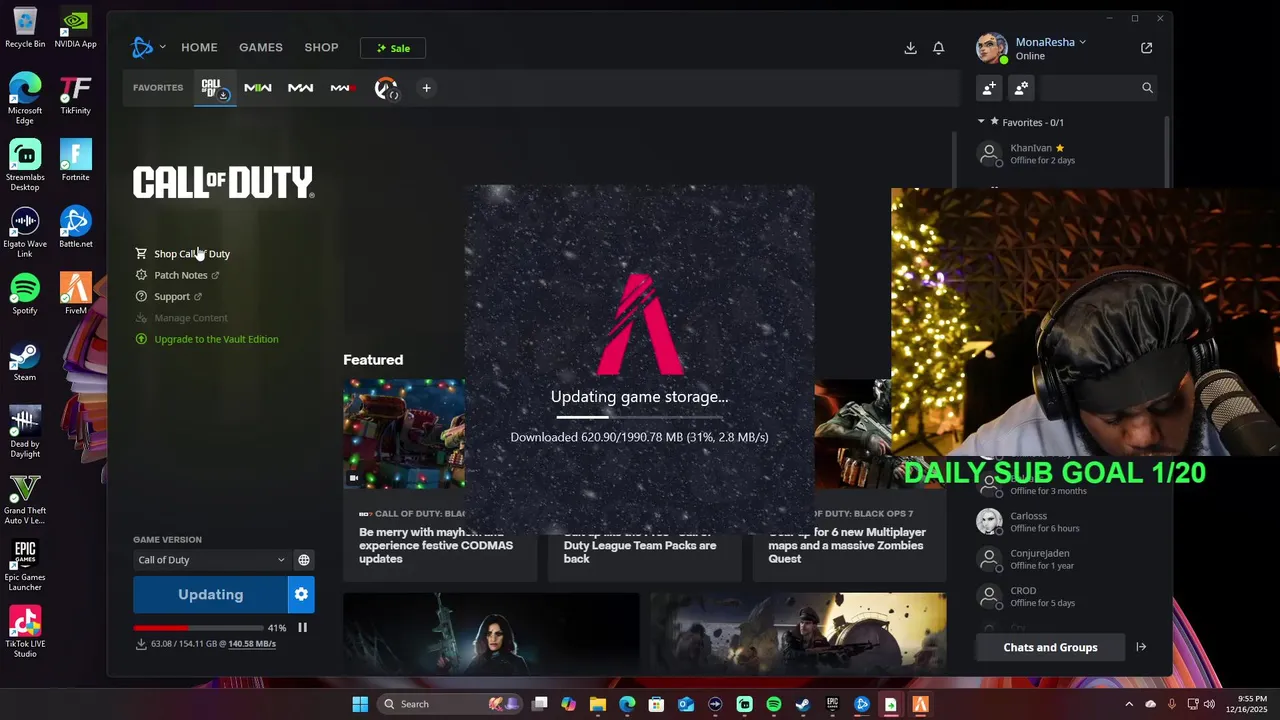Click the region globe icon
This screenshot has width=1280, height=720.
[304, 560]
